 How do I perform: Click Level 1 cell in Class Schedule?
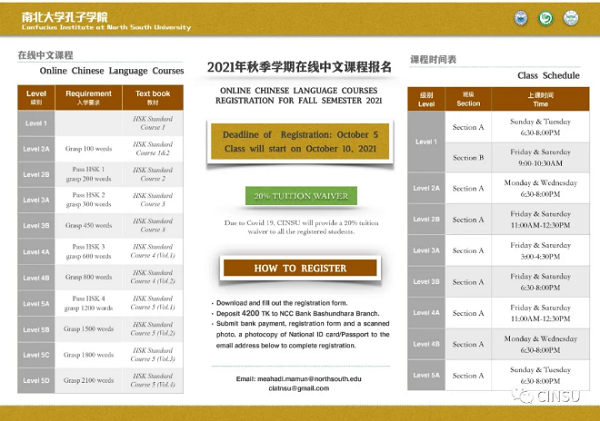[x=427, y=142]
